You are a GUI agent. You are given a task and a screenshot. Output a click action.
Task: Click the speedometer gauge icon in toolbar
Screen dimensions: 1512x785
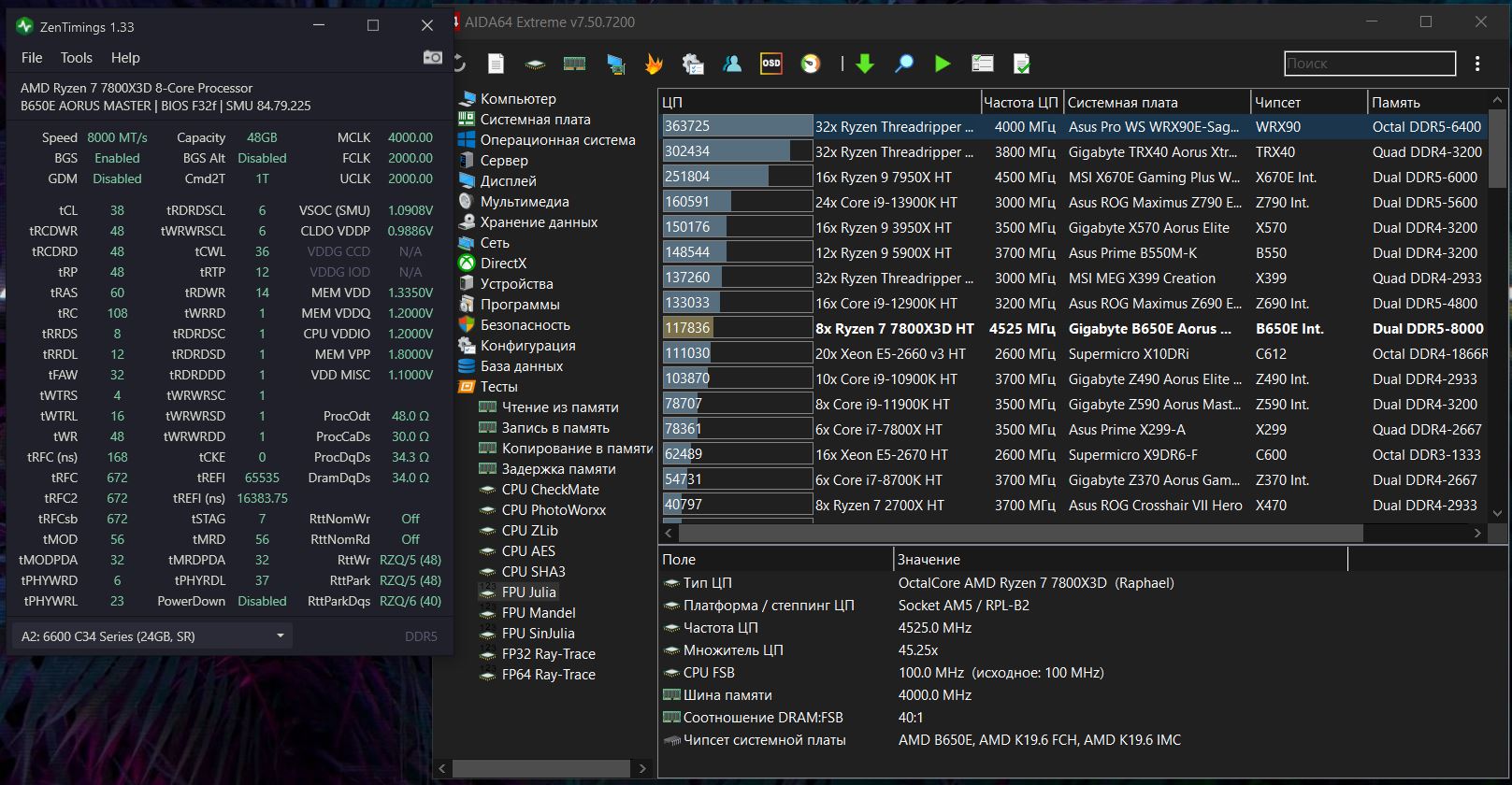tap(811, 64)
